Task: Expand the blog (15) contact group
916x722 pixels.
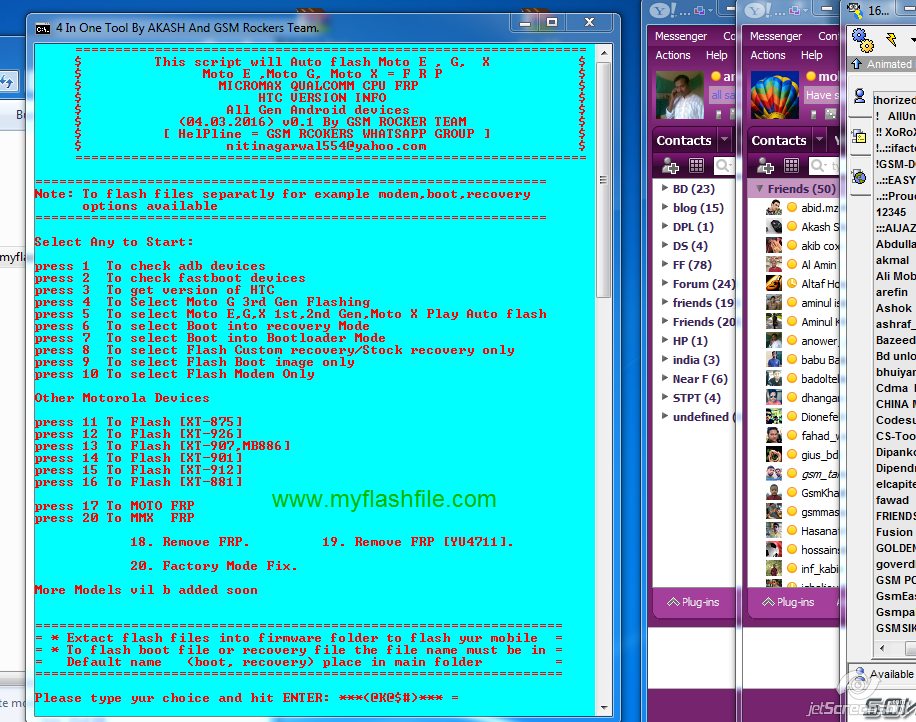Action: pyautogui.click(x=665, y=207)
